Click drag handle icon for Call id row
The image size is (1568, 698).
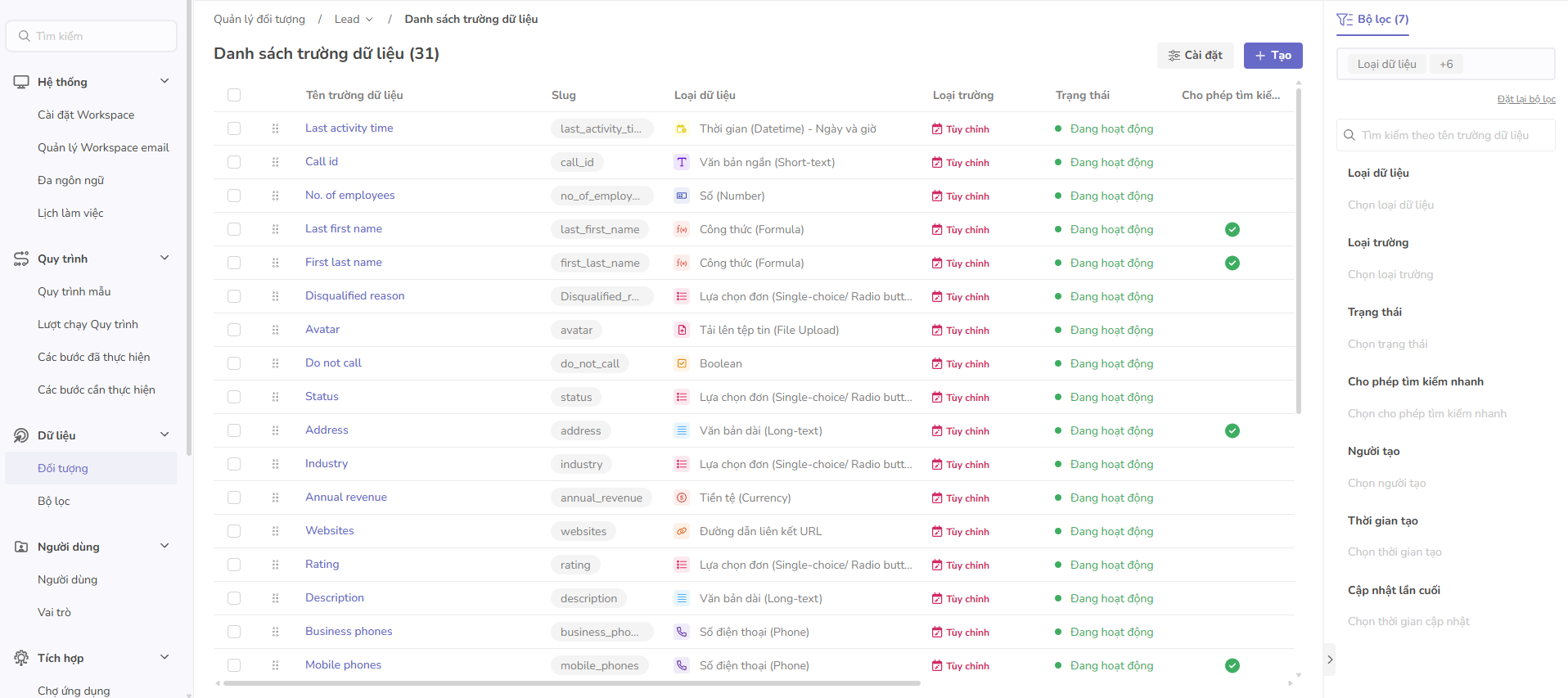[x=275, y=162]
